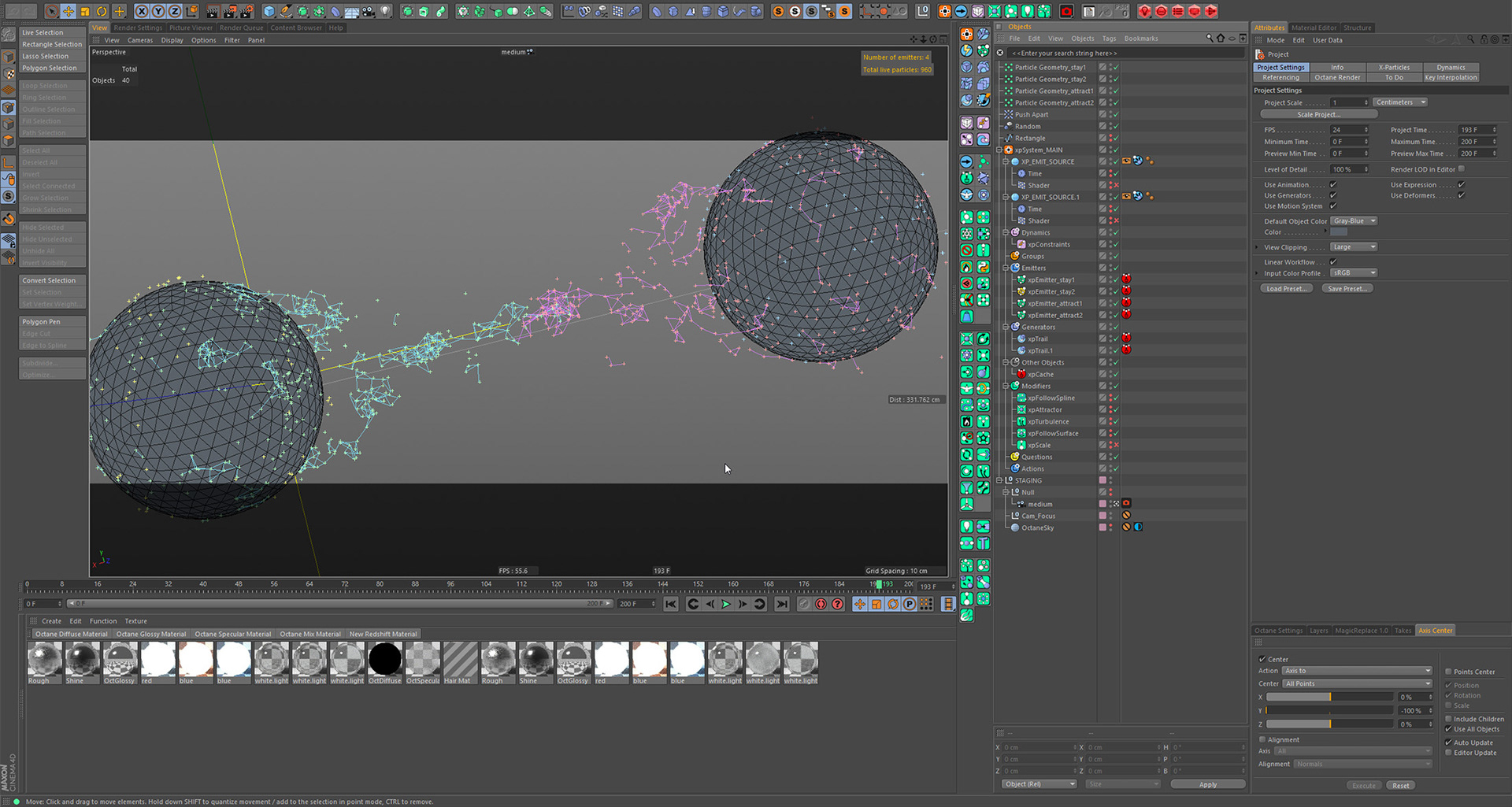Click Octane Diffuse Material button
The width and height of the screenshot is (1512, 807).
[x=71, y=634]
